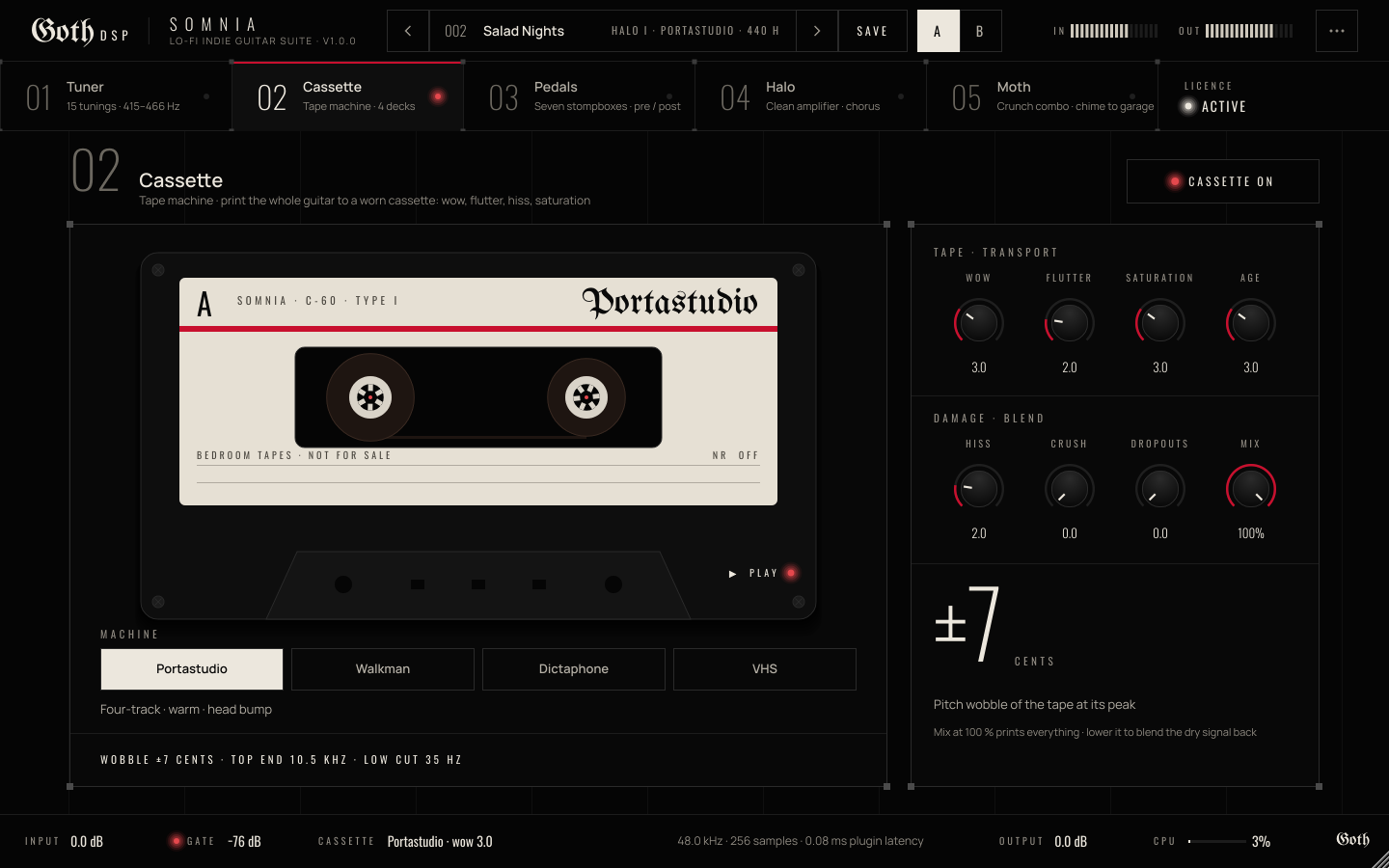The image size is (1389, 868).
Task: Toggle the Halo module power LED
Action: [x=901, y=96]
